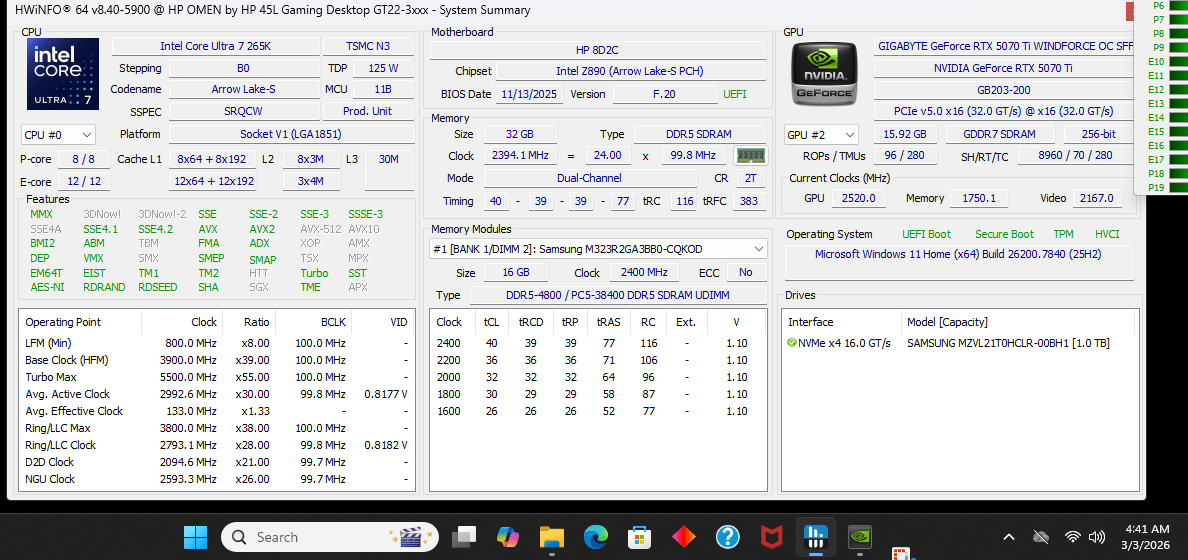Expand the Samsung memory module dropdown
This screenshot has width=1188, height=560.
click(x=599, y=249)
